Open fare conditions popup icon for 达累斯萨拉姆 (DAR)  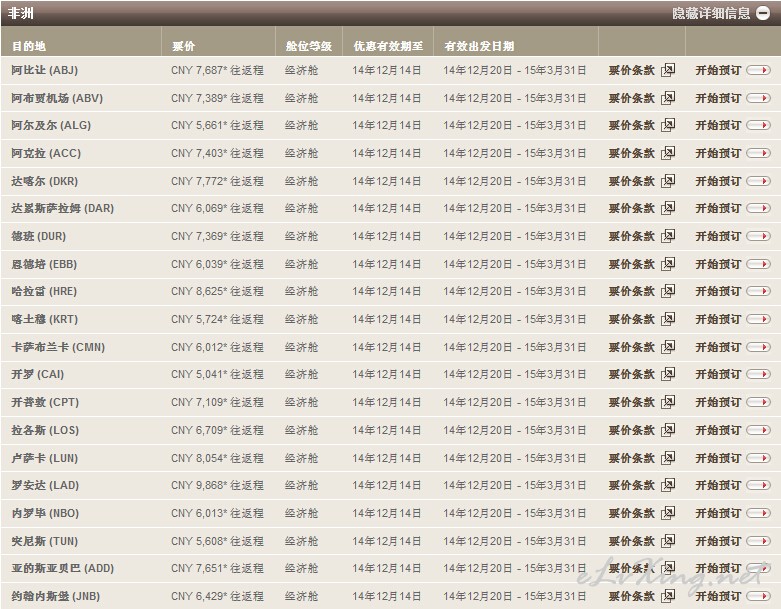(668, 208)
